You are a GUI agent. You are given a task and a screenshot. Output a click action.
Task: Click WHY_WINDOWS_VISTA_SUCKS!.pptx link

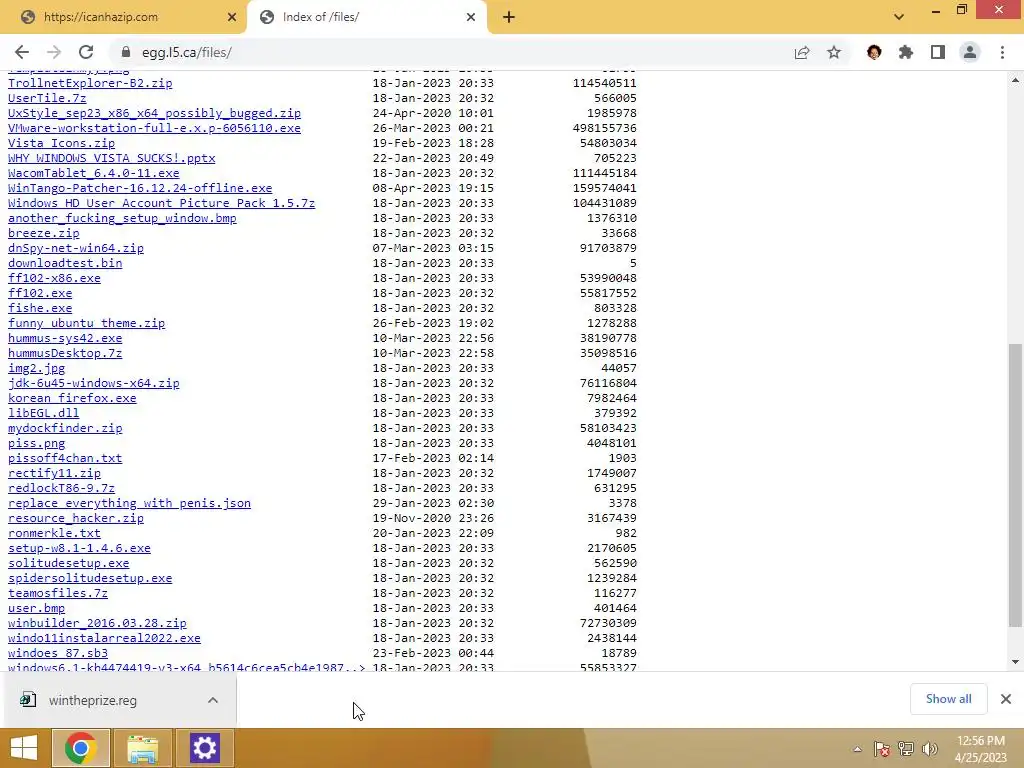click(x=112, y=158)
